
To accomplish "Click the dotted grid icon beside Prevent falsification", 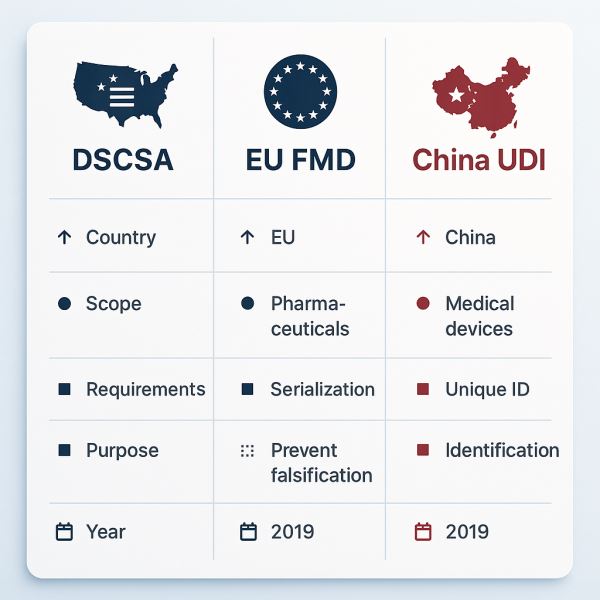I will [x=249, y=450].
